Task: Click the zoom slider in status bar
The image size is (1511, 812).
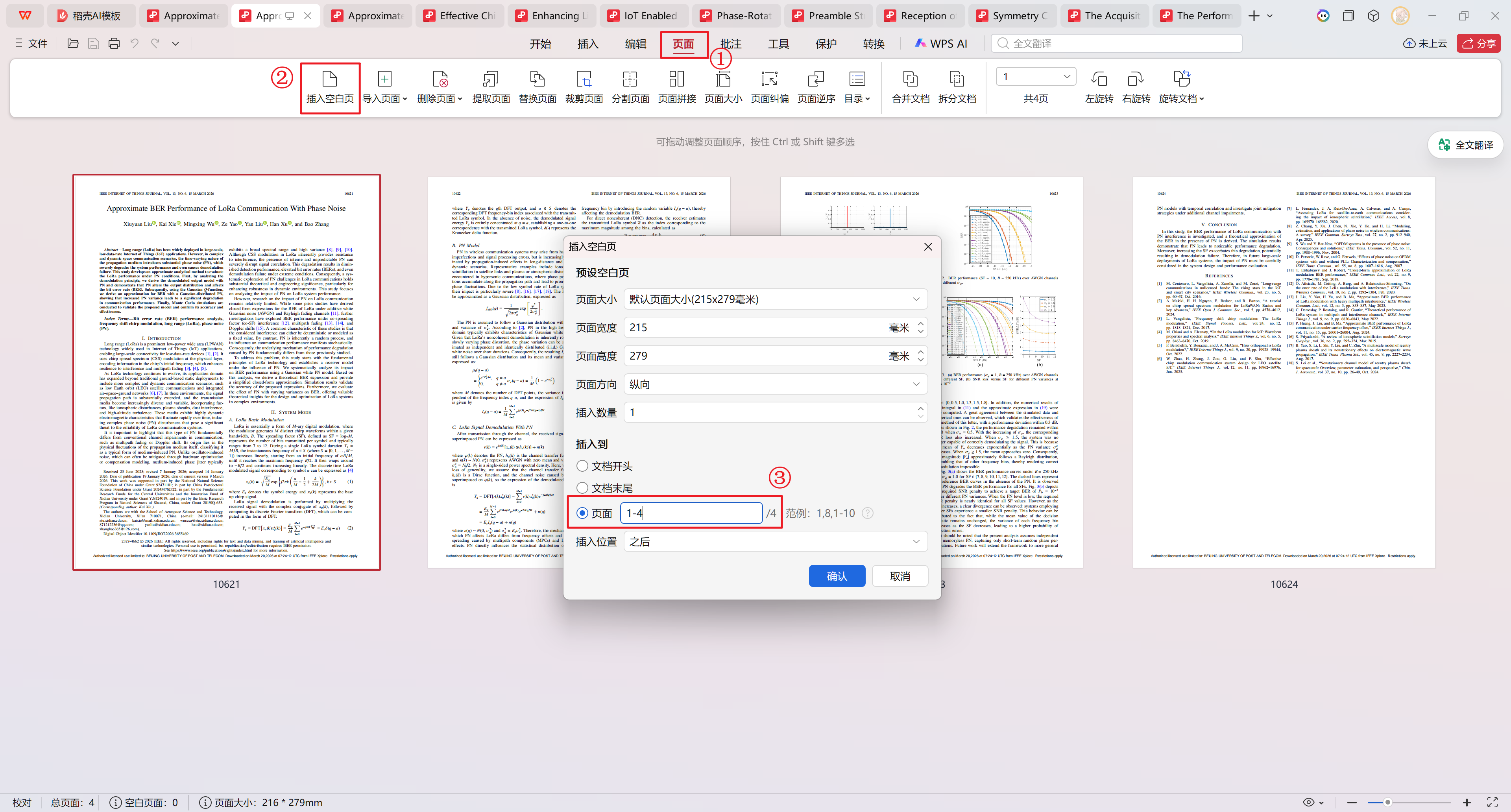Action: click(x=1387, y=802)
